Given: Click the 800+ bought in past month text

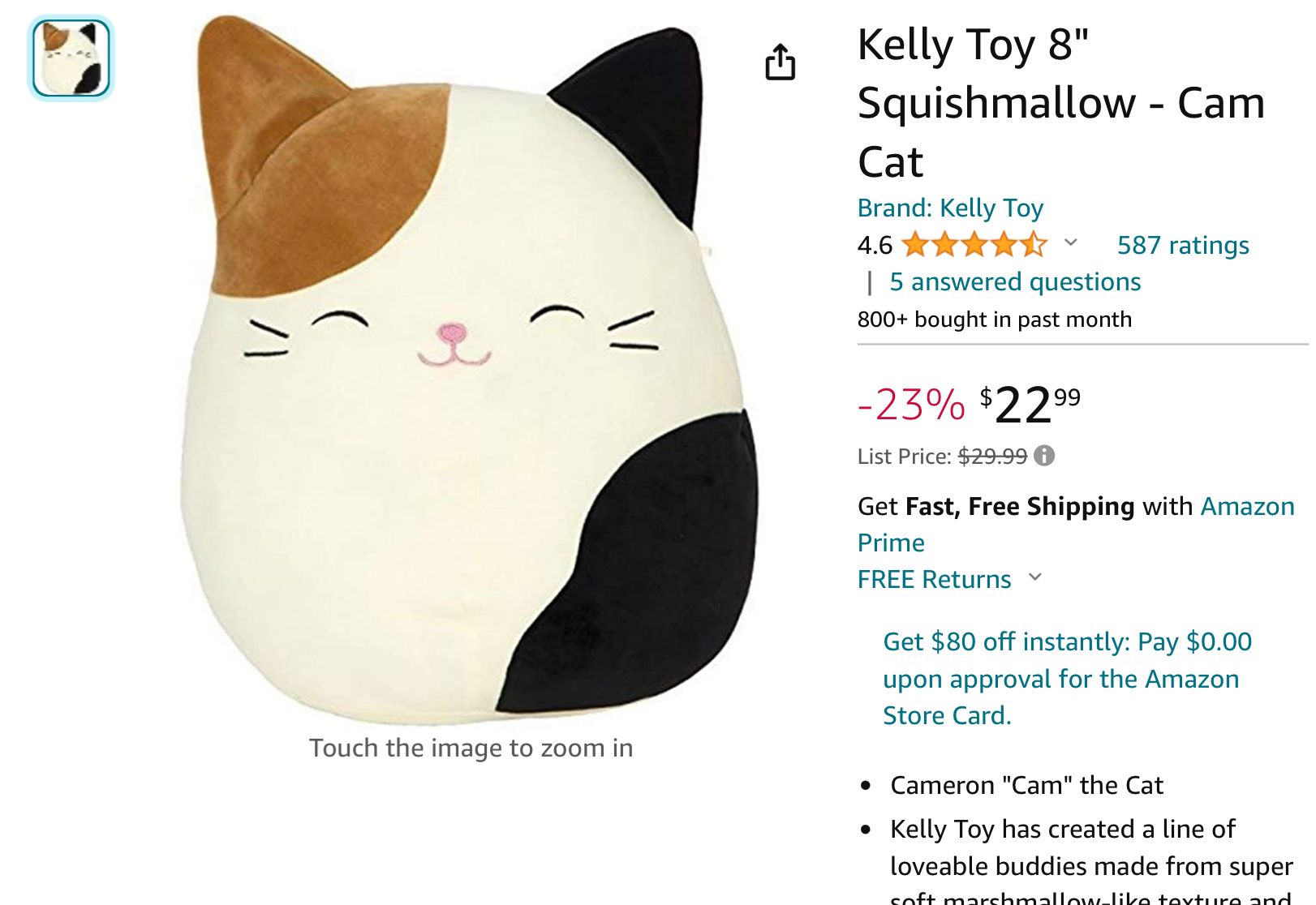Looking at the screenshot, I should pyautogui.click(x=993, y=320).
